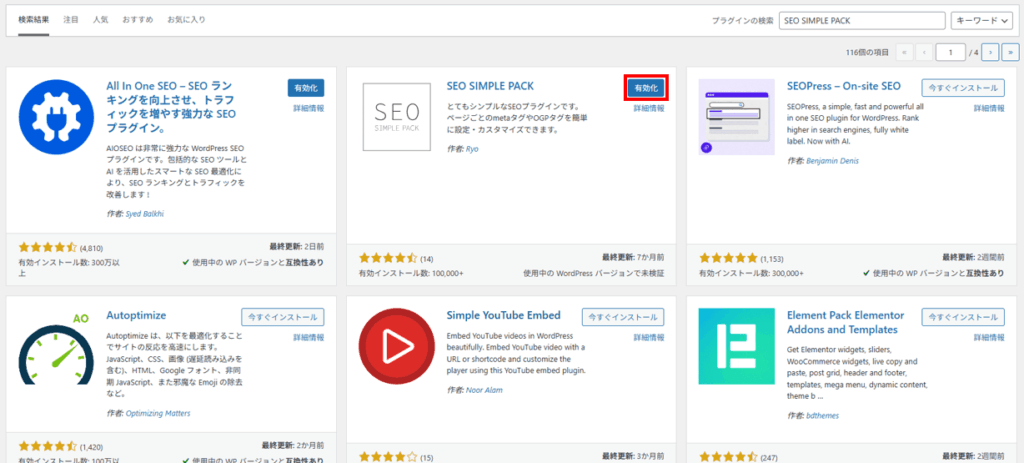
Task: Open 詳細情報 for All In One SEO
Action: tap(309, 108)
